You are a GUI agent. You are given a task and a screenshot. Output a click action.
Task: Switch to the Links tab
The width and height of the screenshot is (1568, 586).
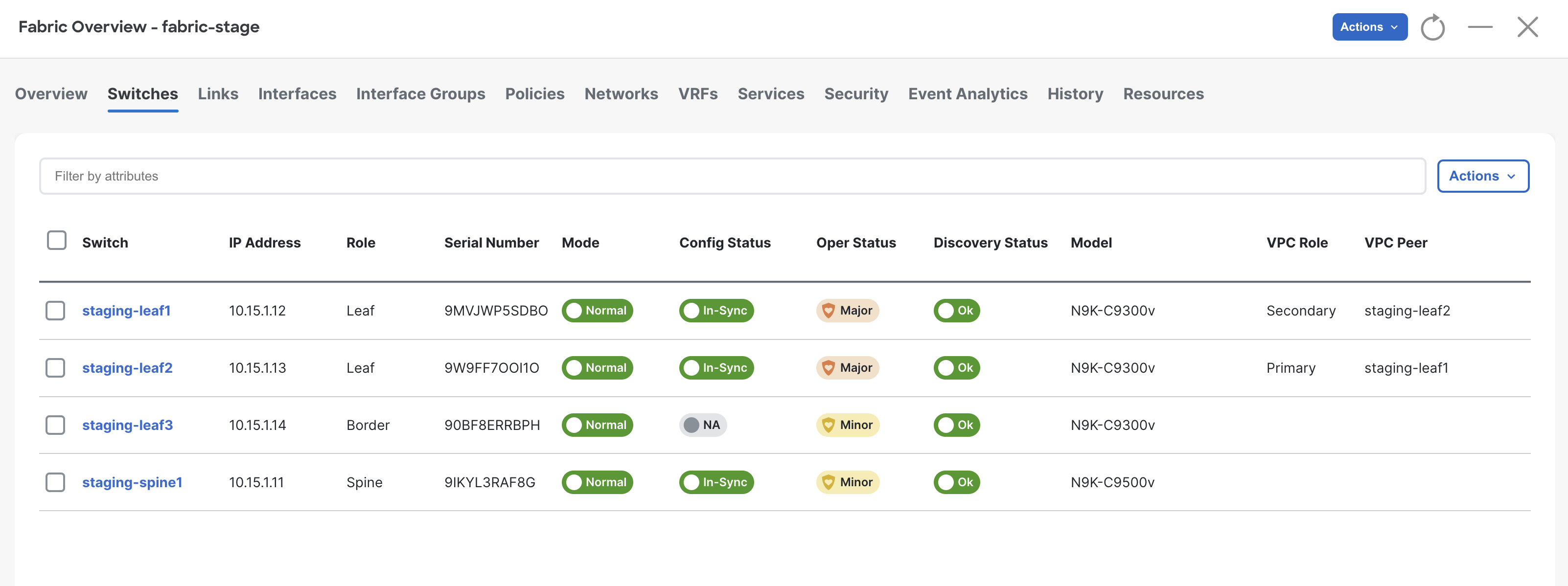tap(218, 94)
